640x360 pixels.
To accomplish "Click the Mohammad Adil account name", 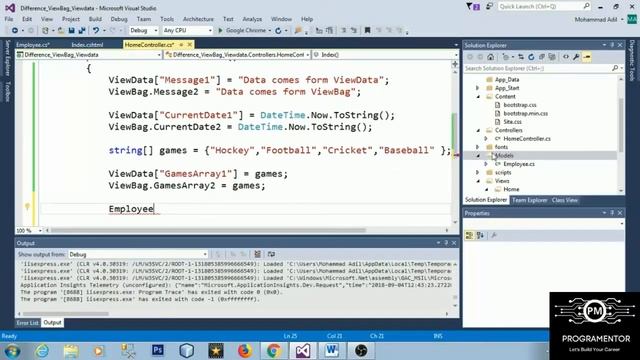I will point(596,20).
